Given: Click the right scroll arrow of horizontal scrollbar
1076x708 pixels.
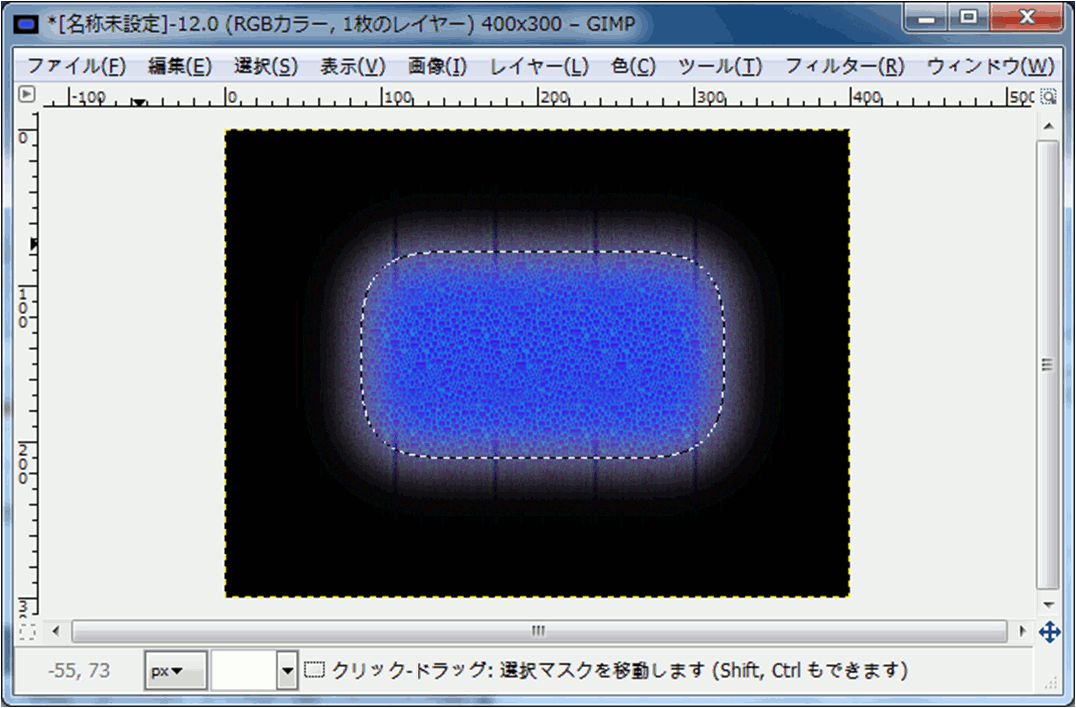Looking at the screenshot, I should point(1021,632).
